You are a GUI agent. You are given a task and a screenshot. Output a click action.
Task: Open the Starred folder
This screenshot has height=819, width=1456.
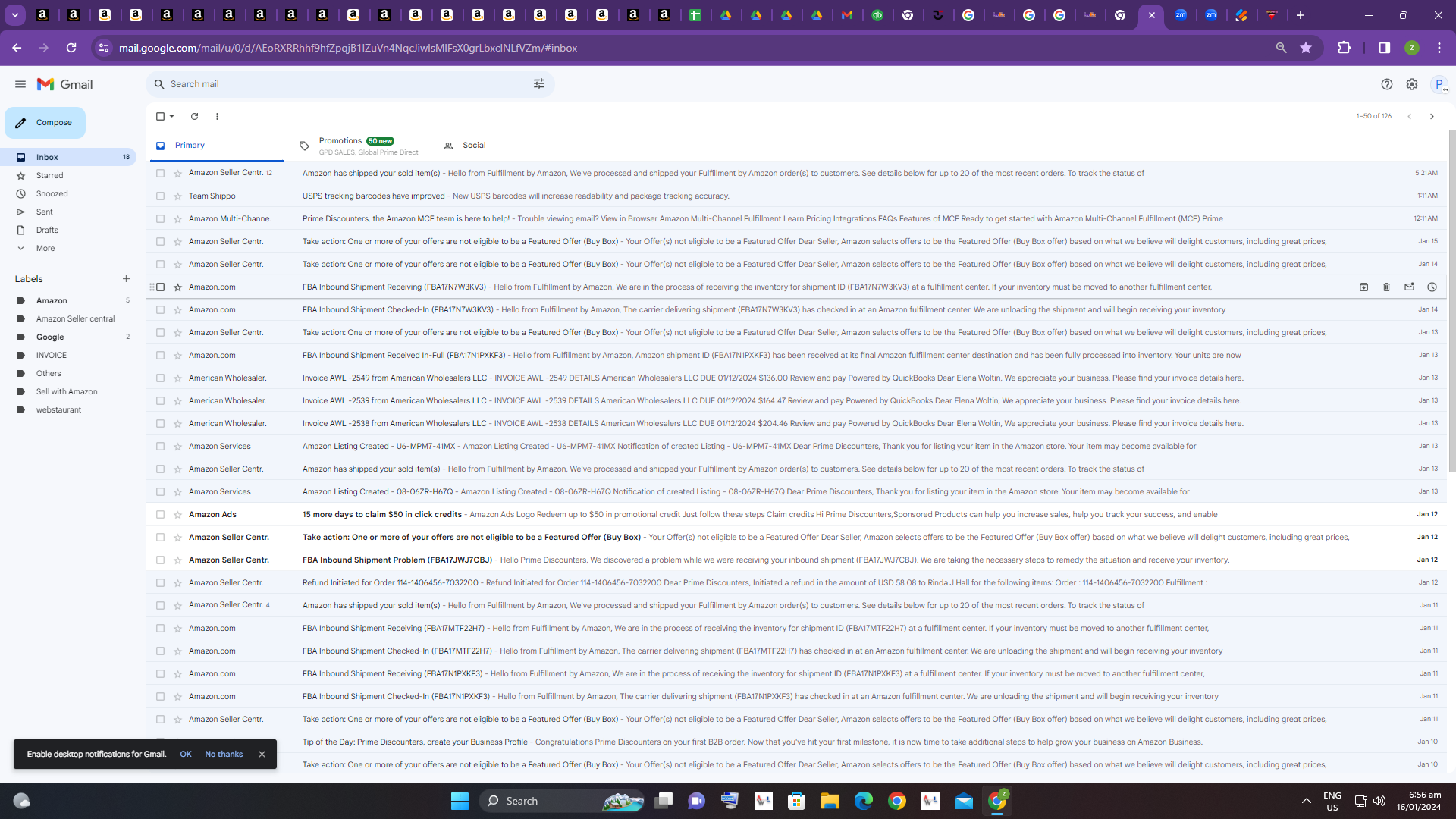tap(50, 175)
